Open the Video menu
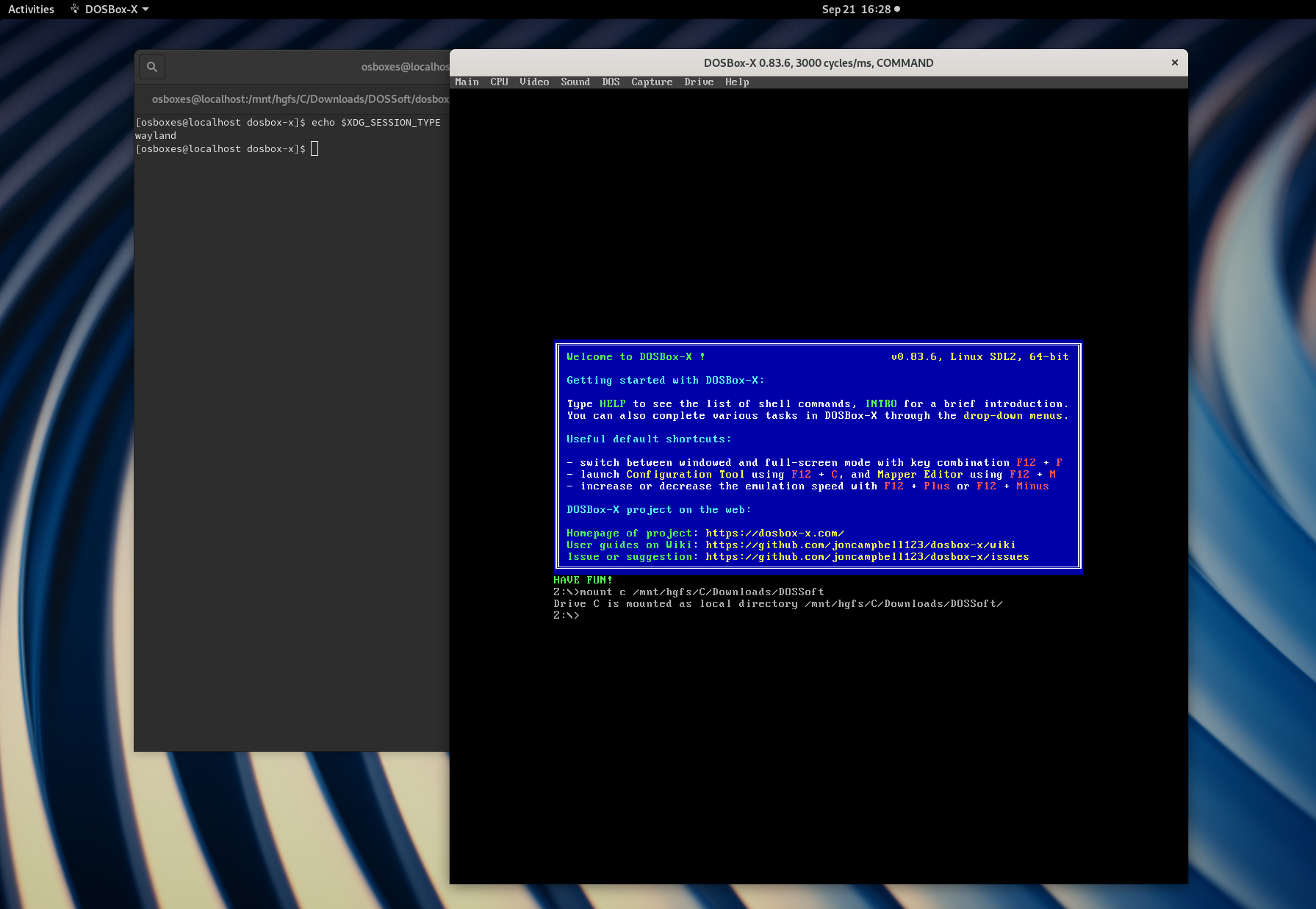 [x=534, y=82]
